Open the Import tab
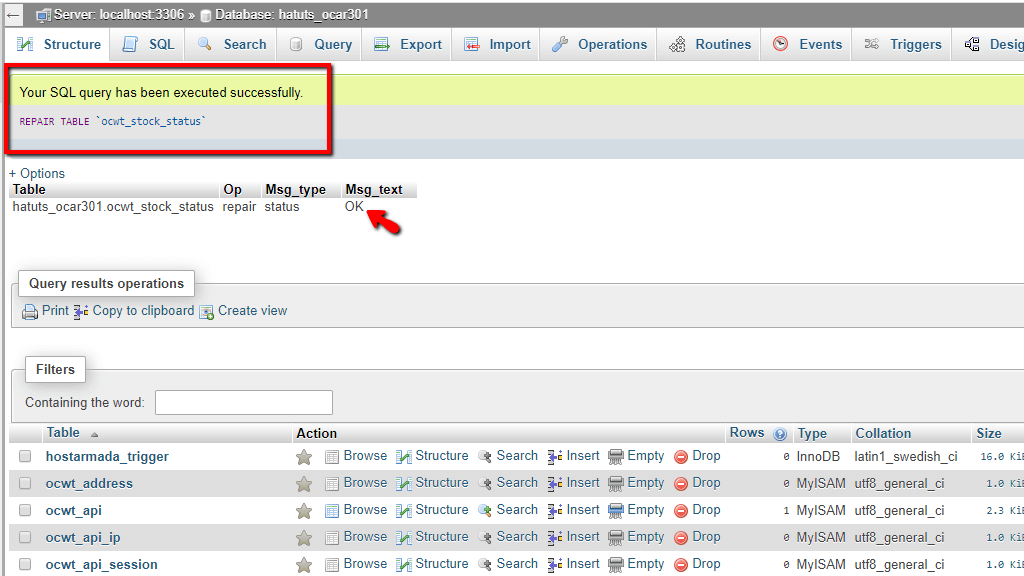Screen dimensions: 1024x576 point(497,44)
